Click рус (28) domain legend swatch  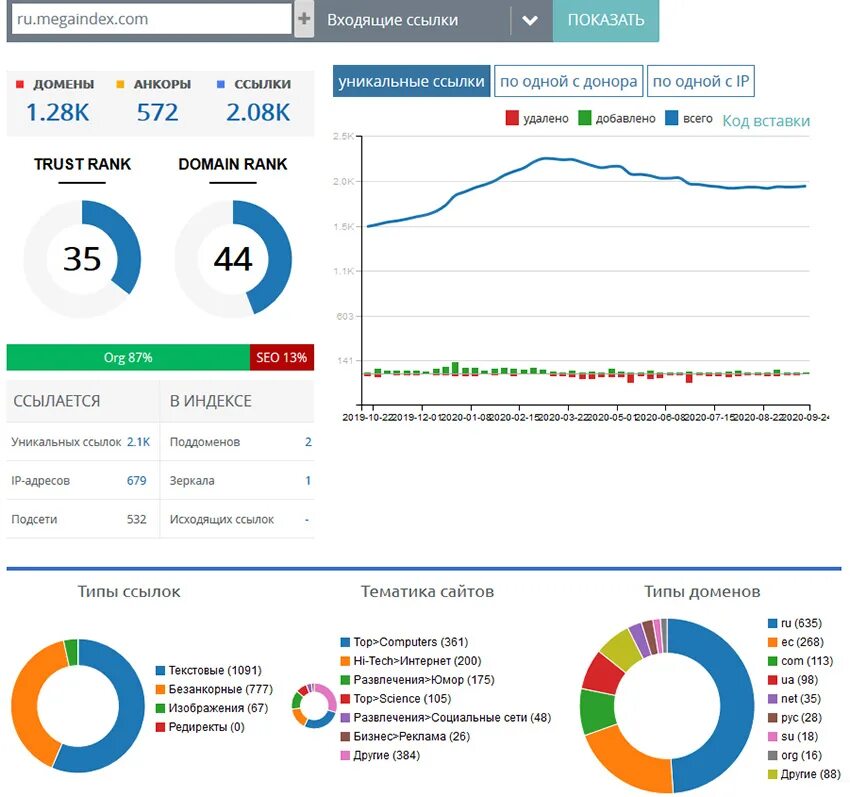click(772, 718)
